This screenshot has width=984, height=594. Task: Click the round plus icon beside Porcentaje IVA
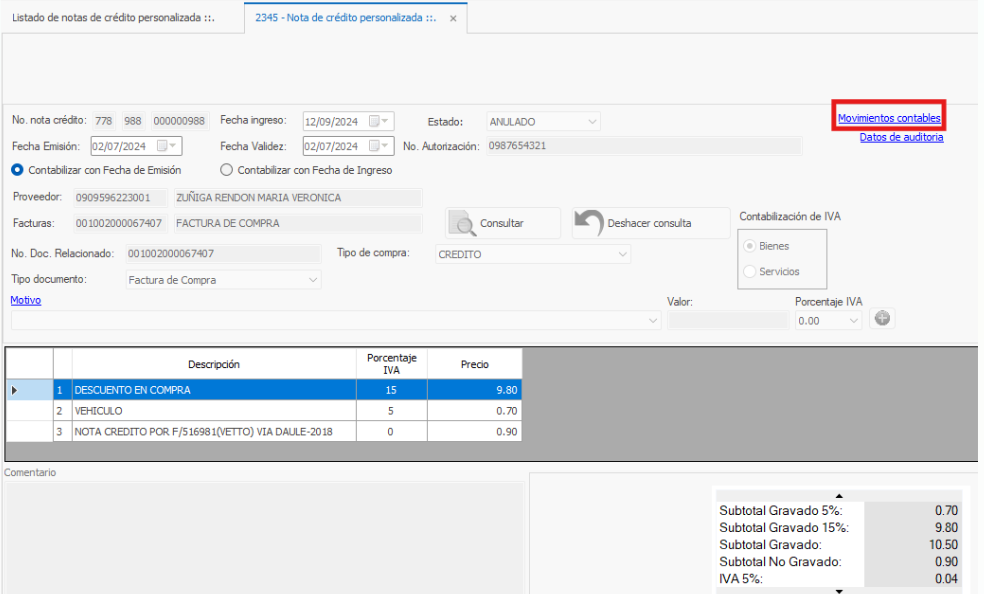883,319
